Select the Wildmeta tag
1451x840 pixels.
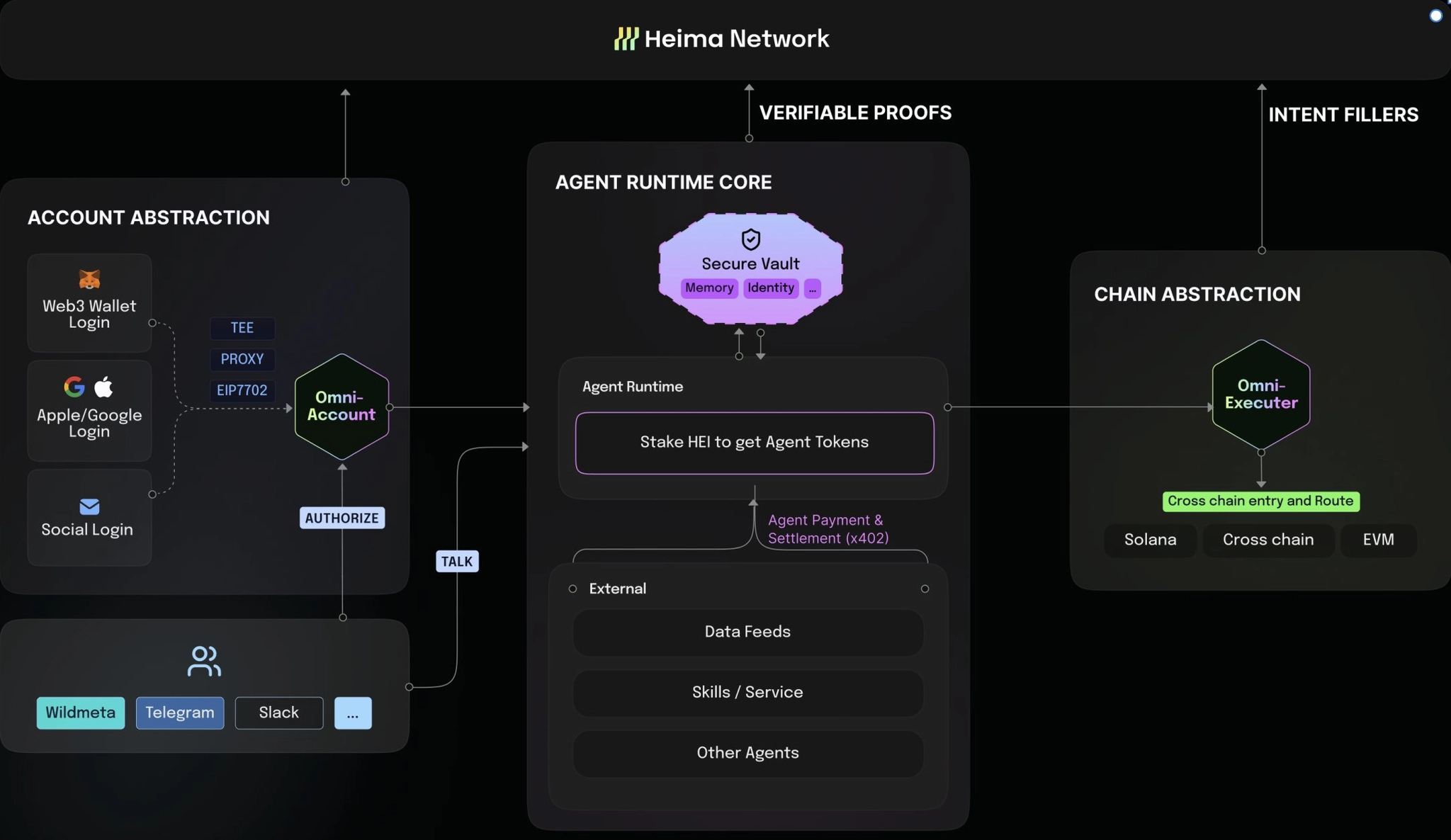click(x=81, y=713)
